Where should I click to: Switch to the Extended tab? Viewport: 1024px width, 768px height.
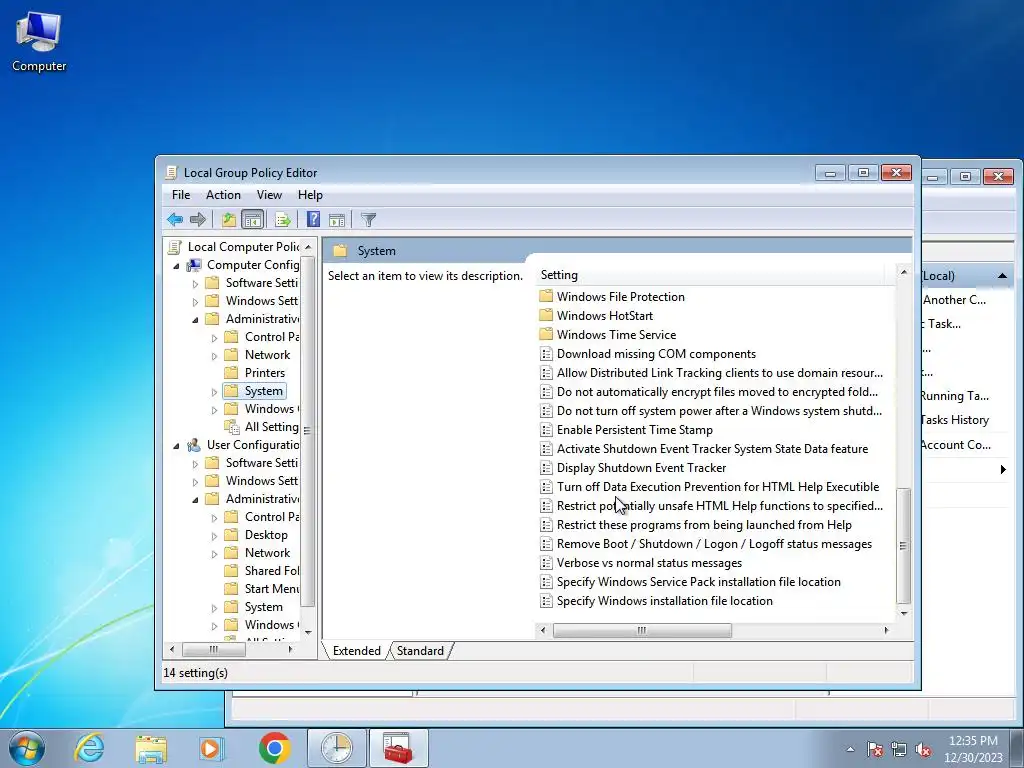357,650
